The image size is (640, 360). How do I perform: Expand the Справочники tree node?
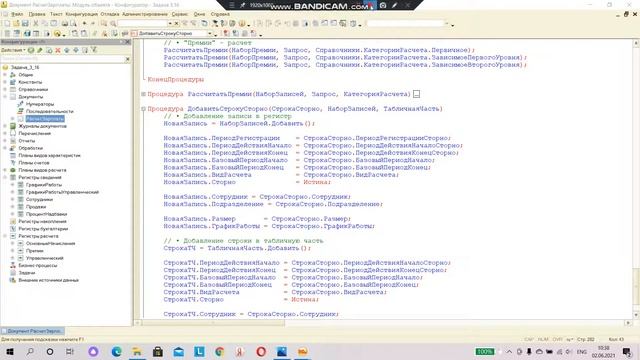tap(5, 89)
